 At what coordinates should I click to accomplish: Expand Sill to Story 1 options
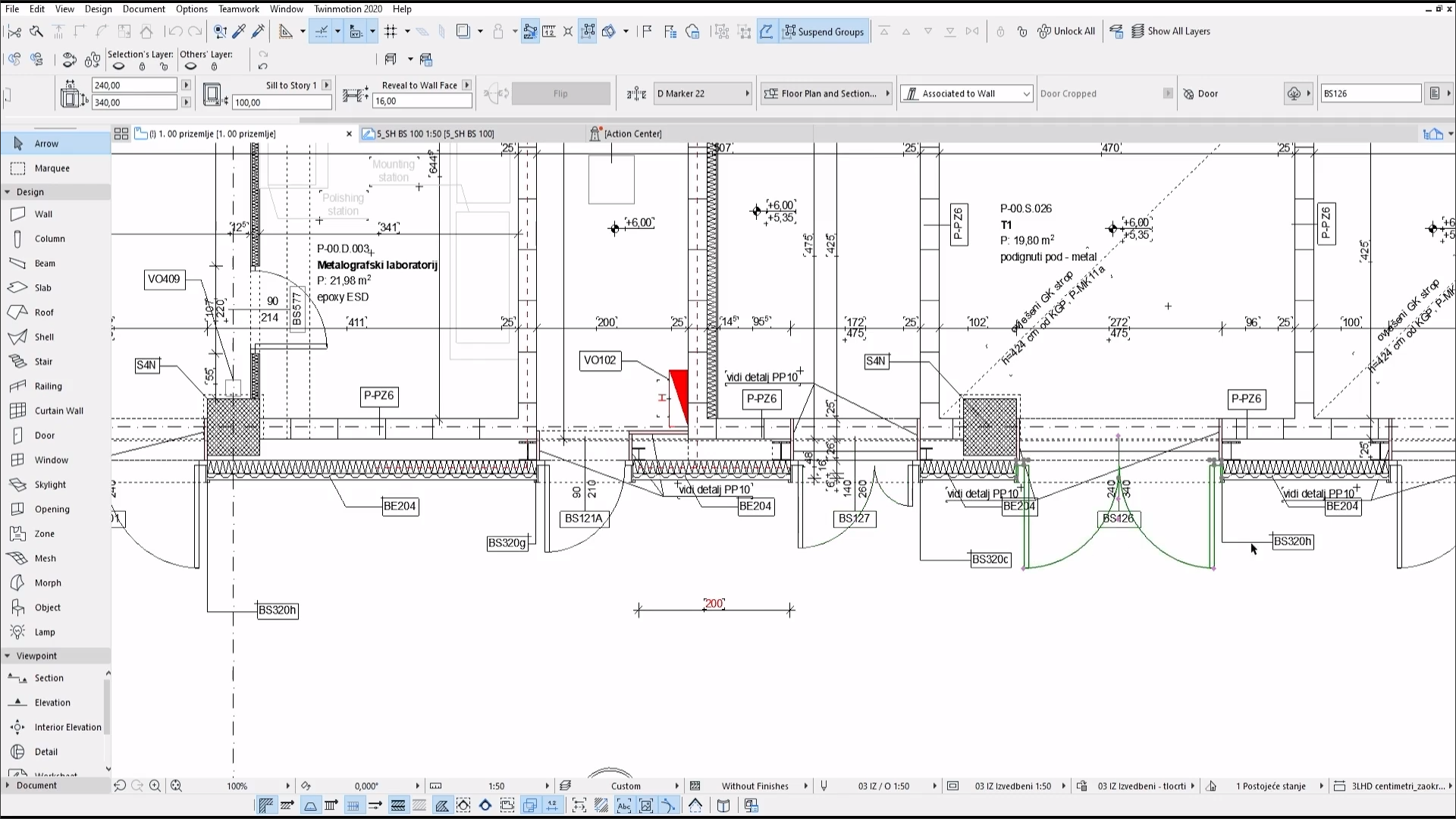tap(327, 85)
